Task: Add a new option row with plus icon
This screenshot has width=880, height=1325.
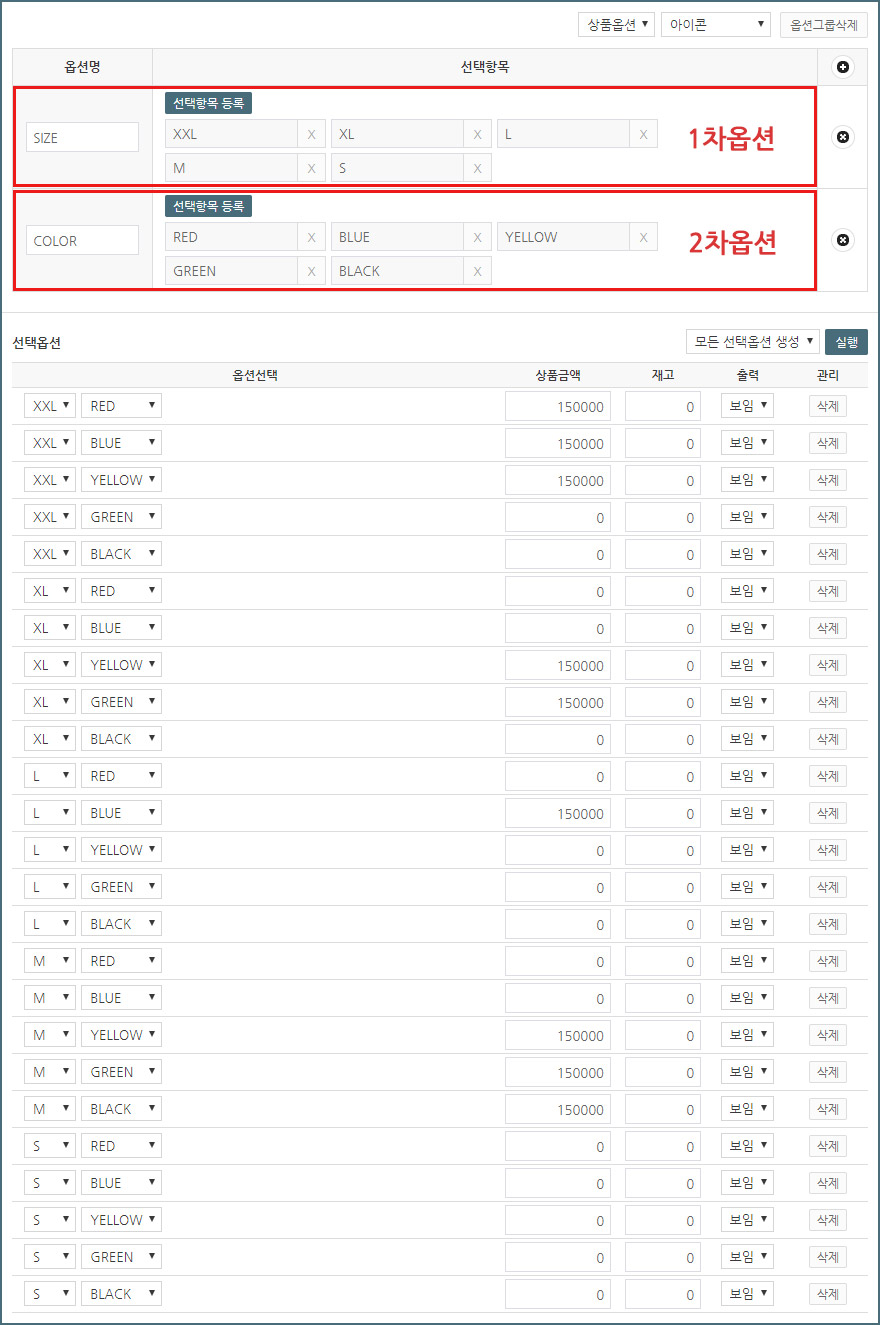Action: point(843,67)
